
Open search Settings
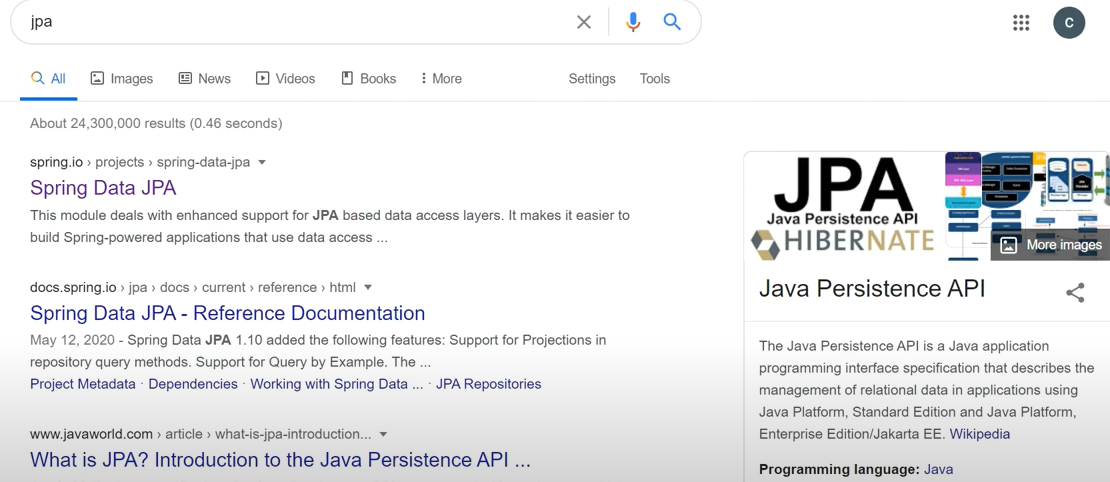(x=592, y=79)
